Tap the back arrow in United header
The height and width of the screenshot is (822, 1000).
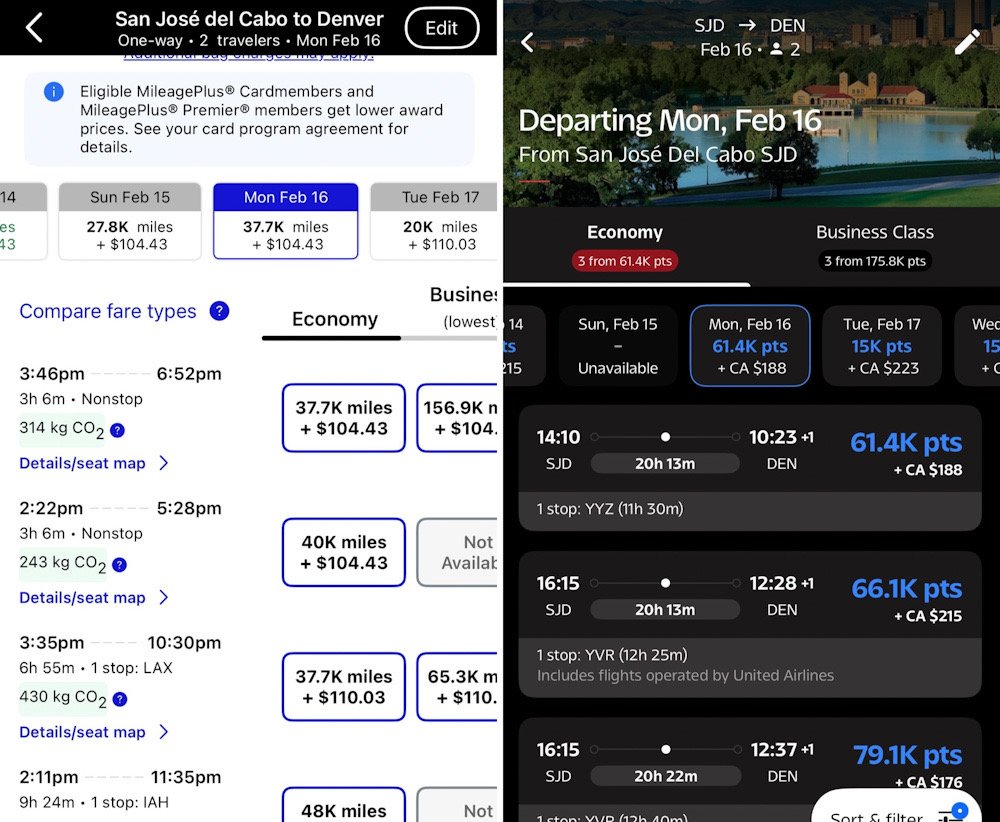[34, 28]
